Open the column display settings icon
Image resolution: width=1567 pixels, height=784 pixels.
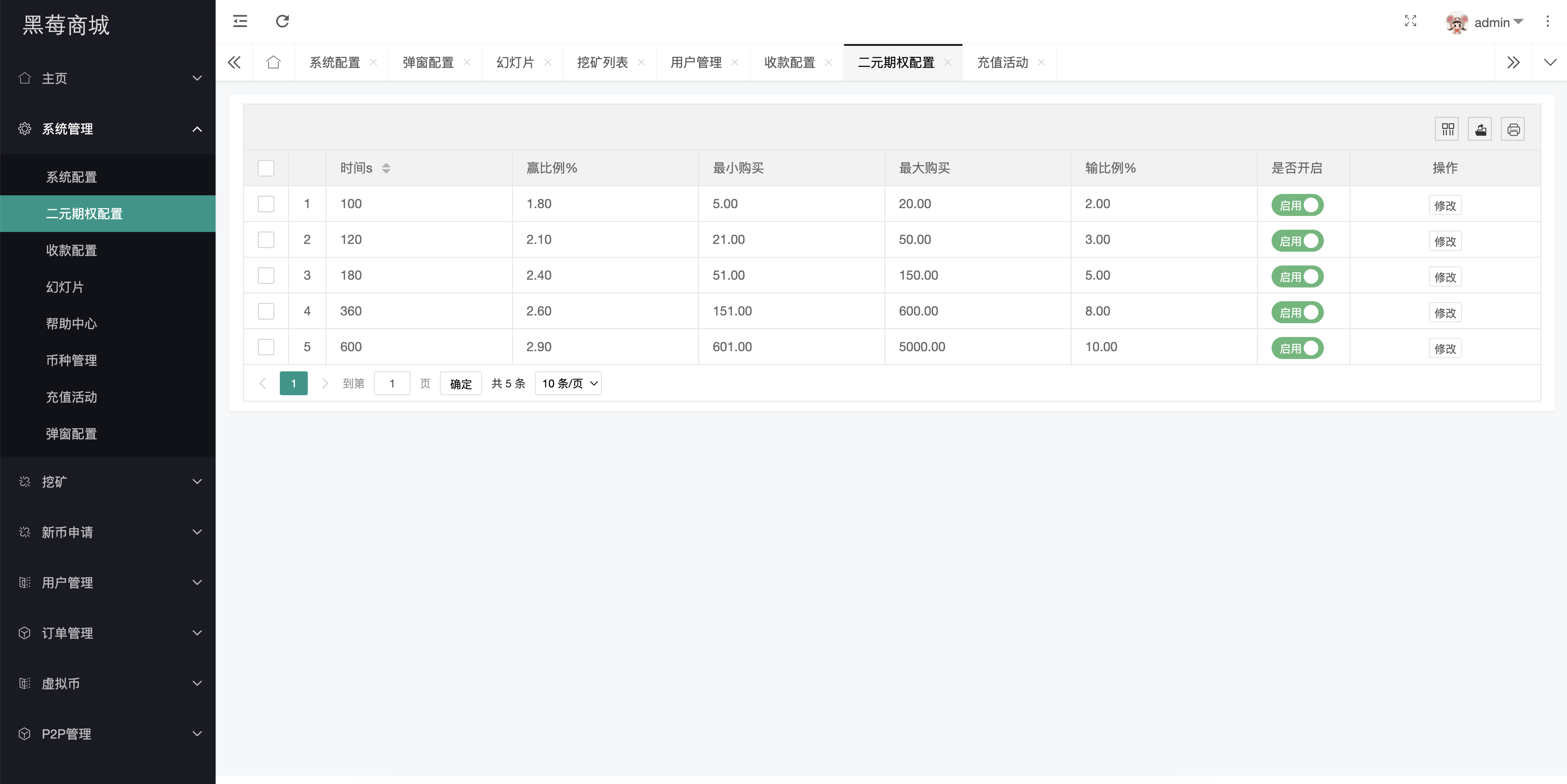pos(1447,129)
